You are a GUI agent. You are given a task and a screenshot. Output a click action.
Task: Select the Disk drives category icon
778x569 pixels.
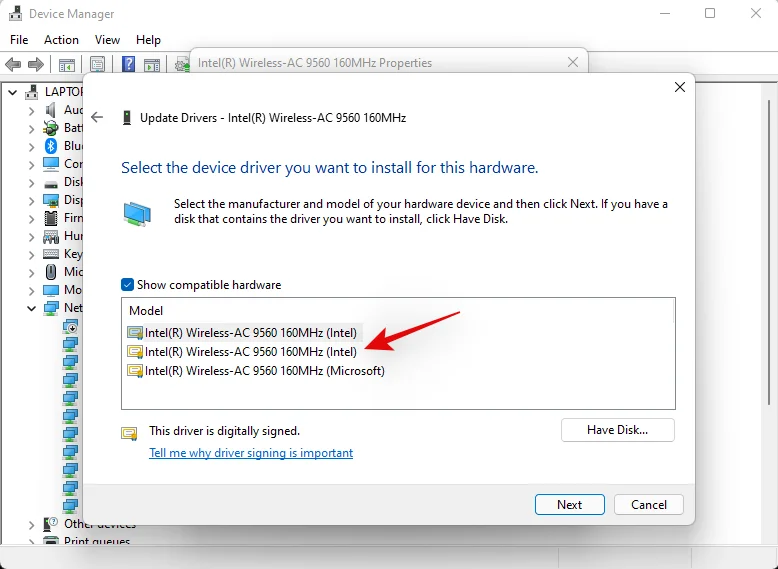click(51, 184)
